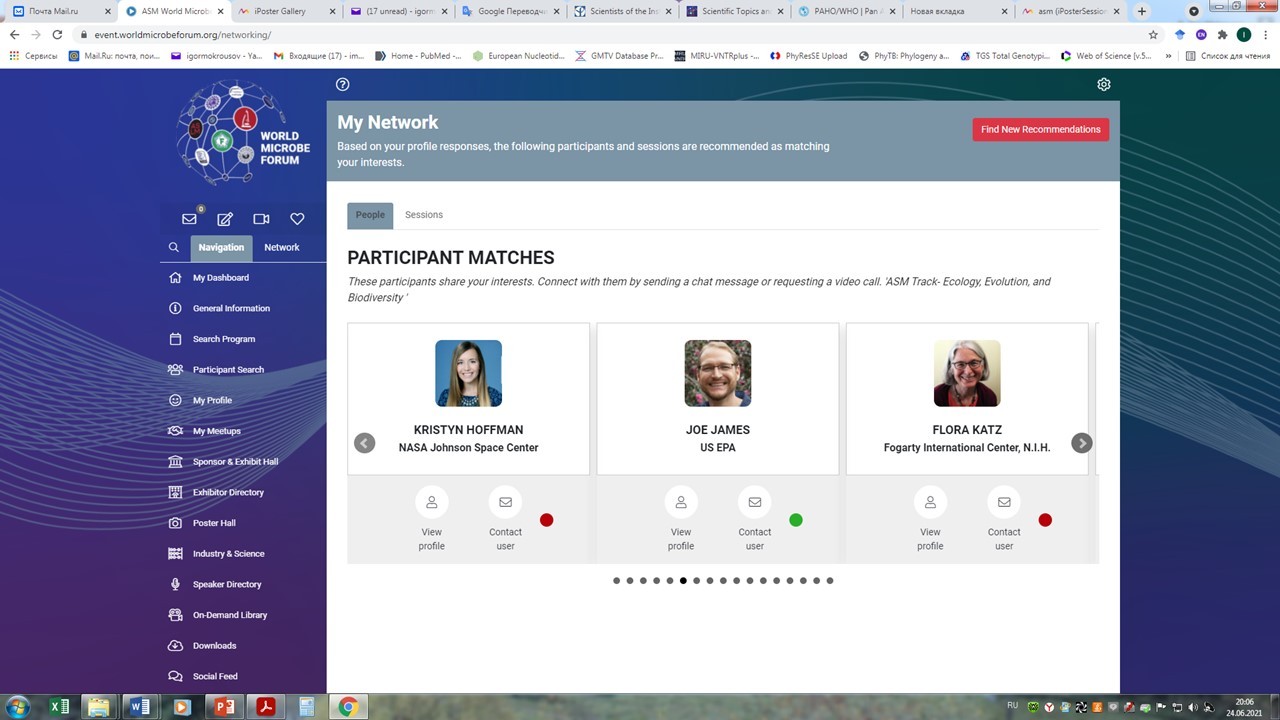Open Chrome from the taskbar
The width and height of the screenshot is (1280, 720).
pos(348,707)
